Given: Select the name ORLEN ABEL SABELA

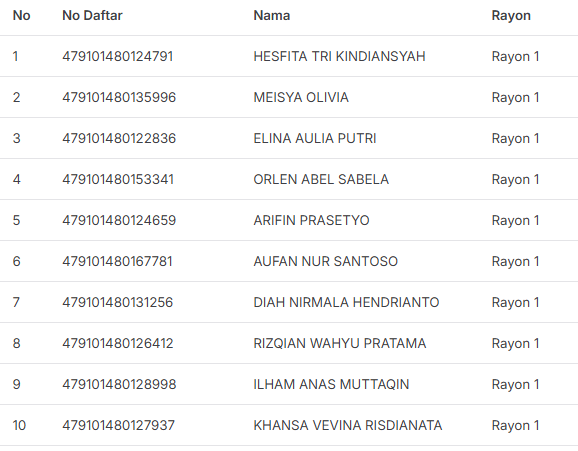Looking at the screenshot, I should tap(321, 179).
